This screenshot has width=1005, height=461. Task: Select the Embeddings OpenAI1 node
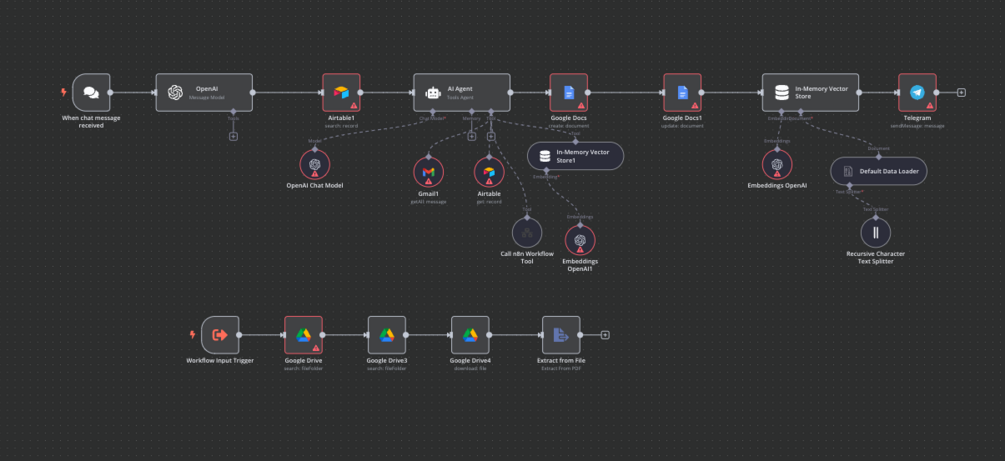pyautogui.click(x=580, y=240)
